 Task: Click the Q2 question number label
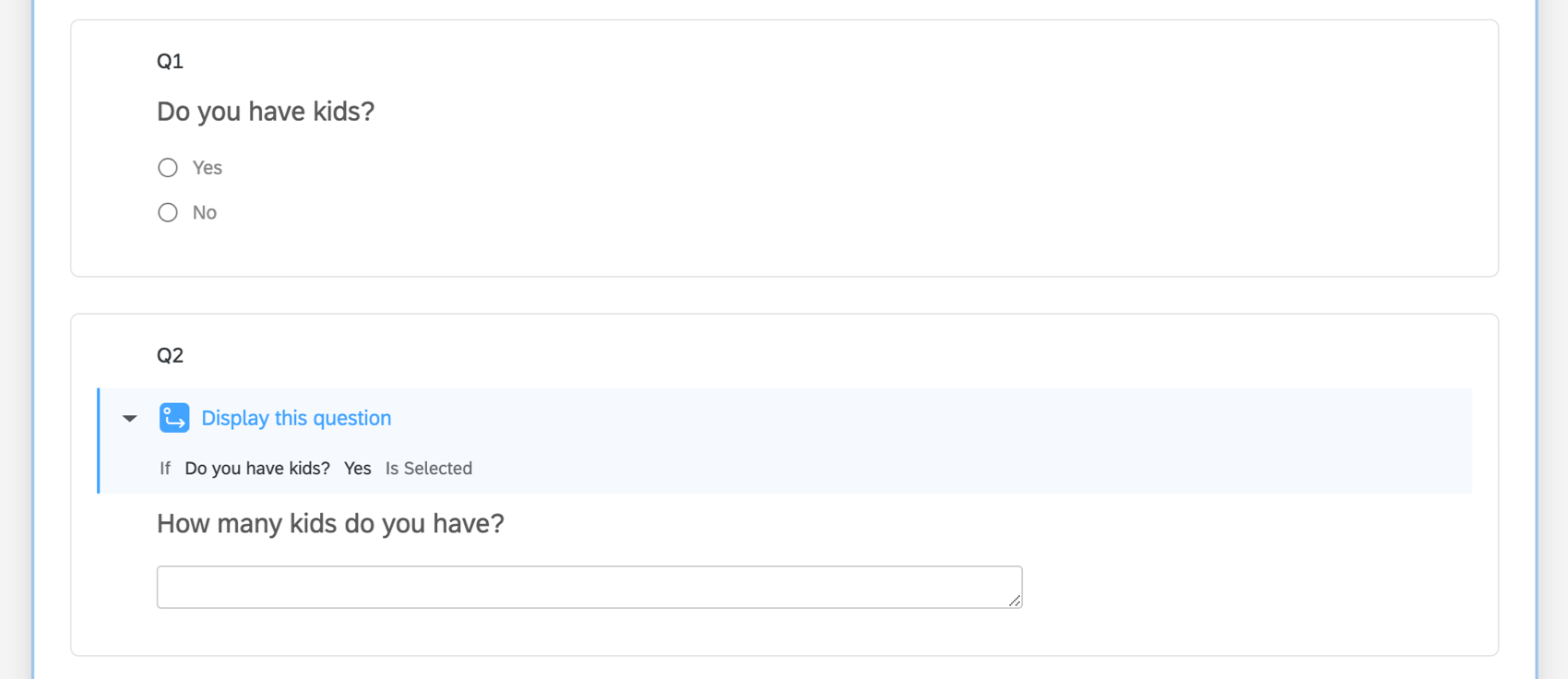[170, 356]
